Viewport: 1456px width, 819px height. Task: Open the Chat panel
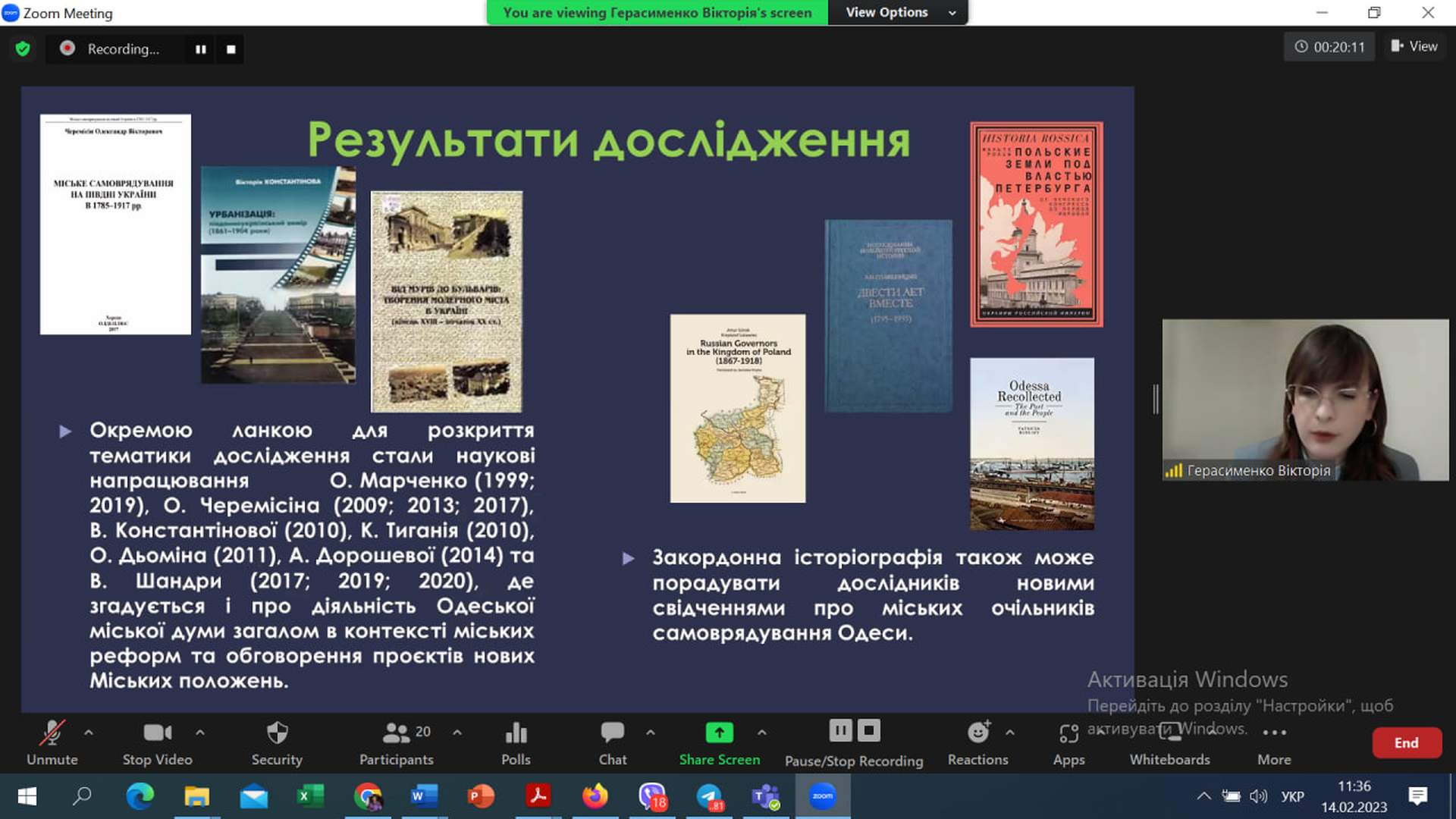tap(613, 742)
